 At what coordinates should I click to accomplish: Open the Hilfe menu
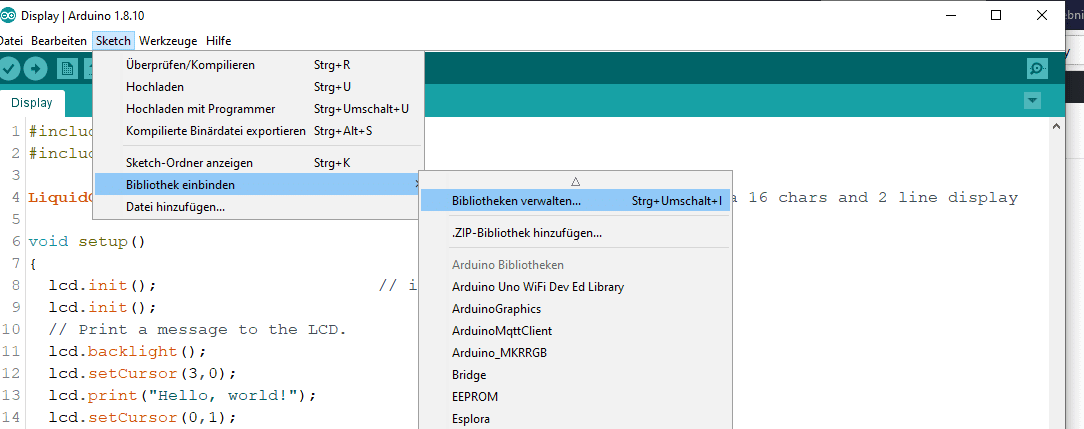click(x=218, y=41)
